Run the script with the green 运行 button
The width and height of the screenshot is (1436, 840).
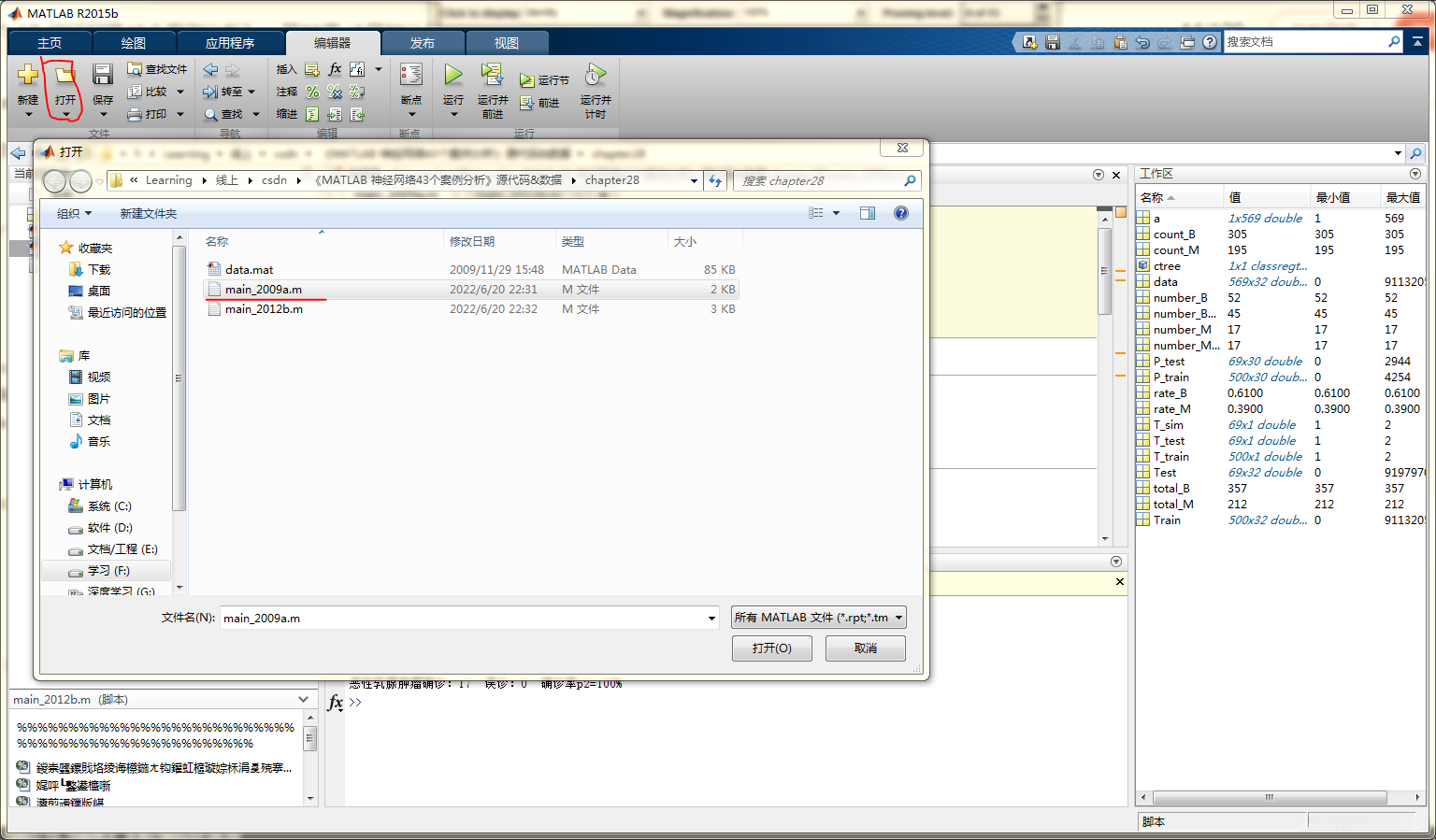coord(453,74)
